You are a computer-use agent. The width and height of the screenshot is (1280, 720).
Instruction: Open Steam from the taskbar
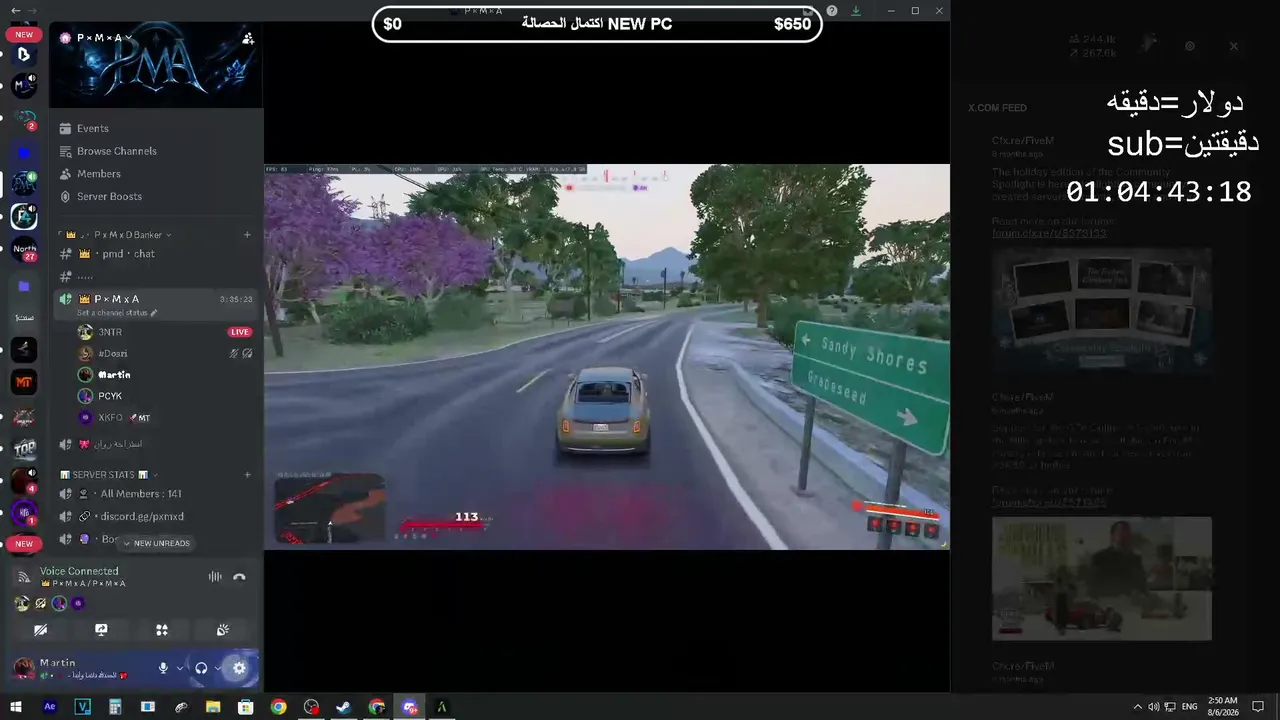pyautogui.click(x=343, y=707)
